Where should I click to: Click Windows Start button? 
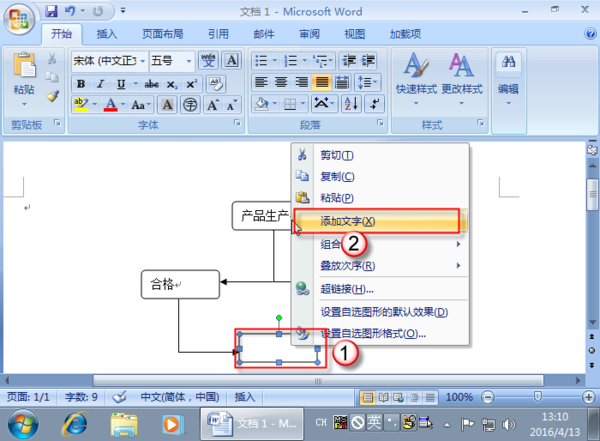pos(23,424)
